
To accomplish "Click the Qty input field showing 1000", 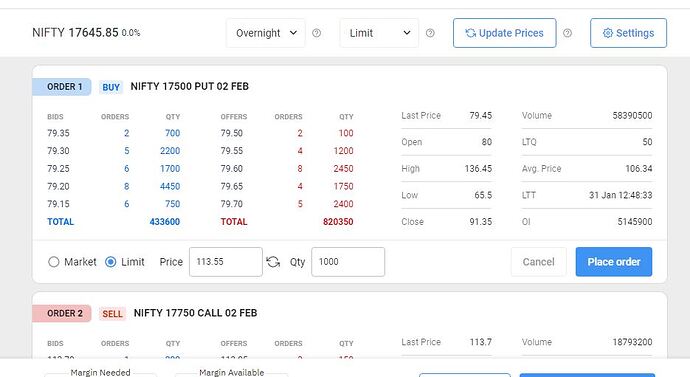I will pyautogui.click(x=348, y=262).
